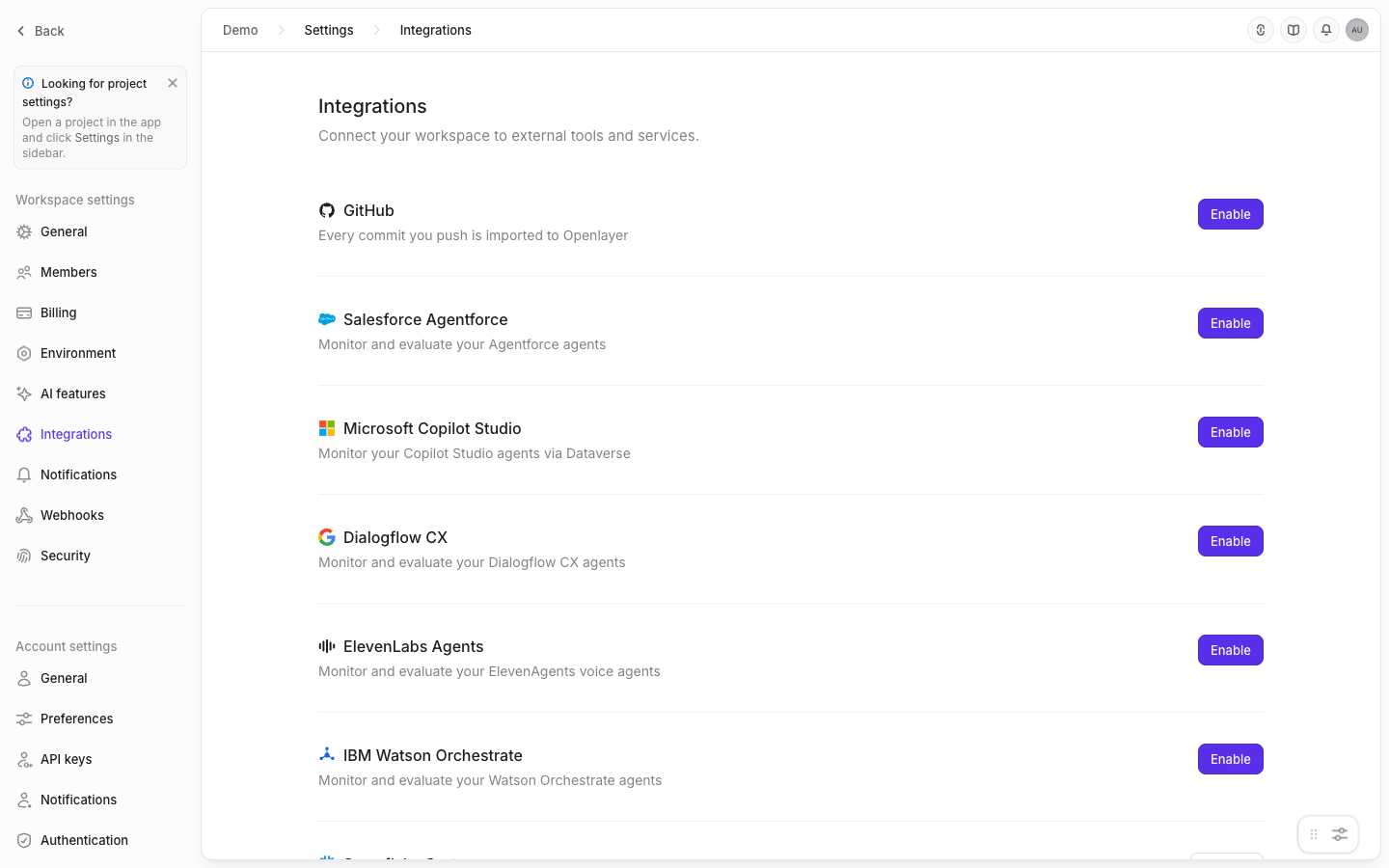Click the Salesforce cloud logo icon
This screenshot has width=1389, height=868.
click(x=327, y=319)
